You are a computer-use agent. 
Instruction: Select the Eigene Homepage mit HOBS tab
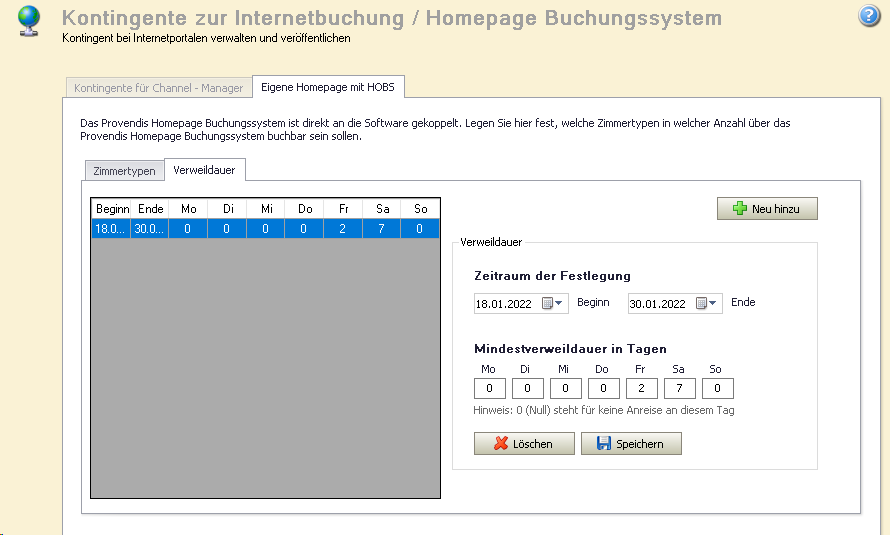pyautogui.click(x=327, y=87)
